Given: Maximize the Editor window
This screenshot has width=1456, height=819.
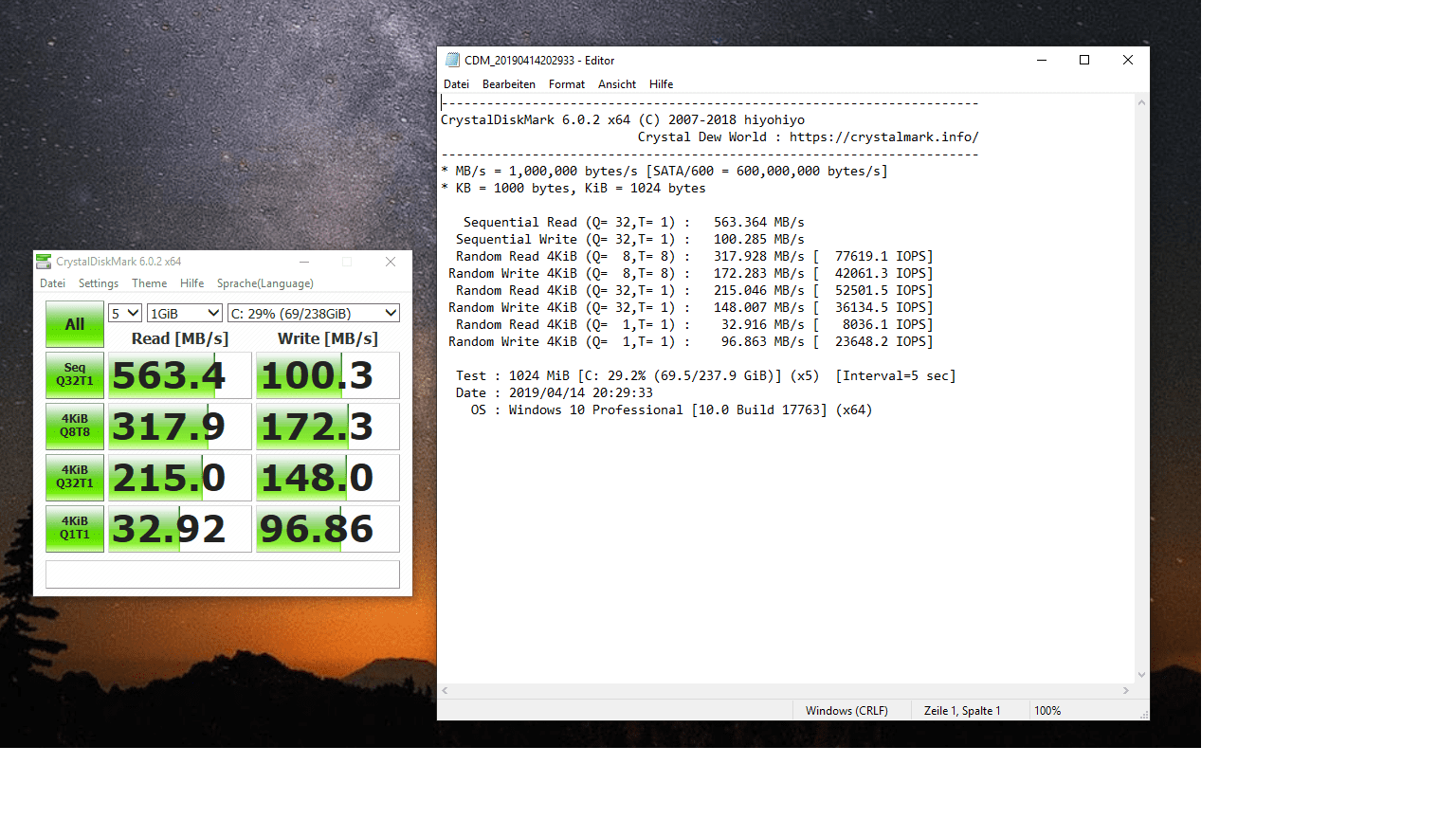Looking at the screenshot, I should (1084, 60).
